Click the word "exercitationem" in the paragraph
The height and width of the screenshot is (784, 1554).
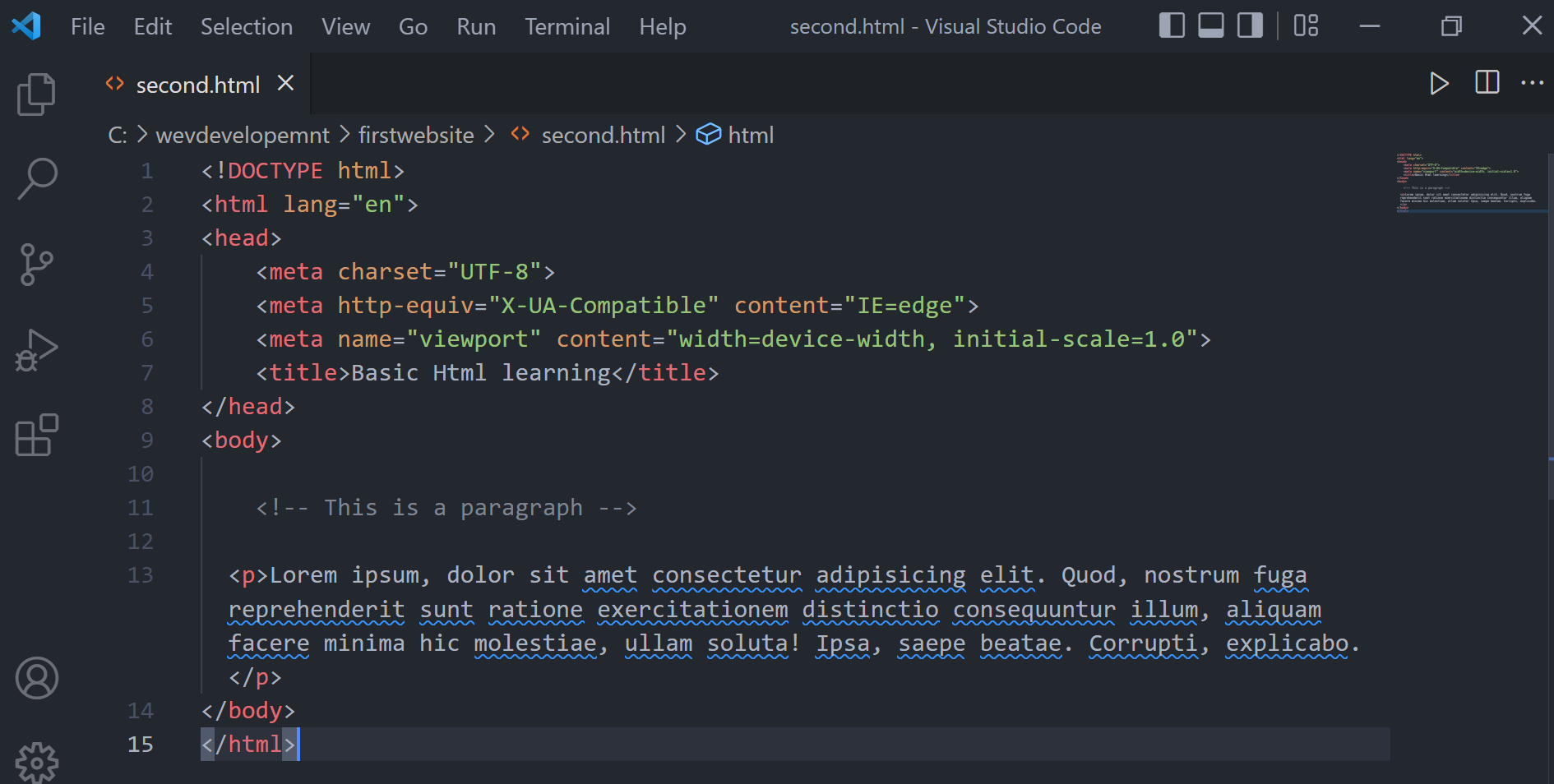(692, 610)
